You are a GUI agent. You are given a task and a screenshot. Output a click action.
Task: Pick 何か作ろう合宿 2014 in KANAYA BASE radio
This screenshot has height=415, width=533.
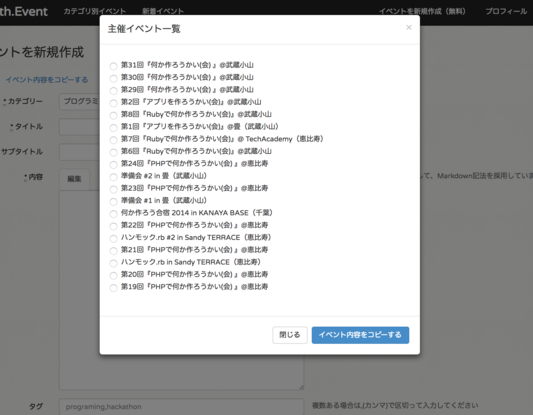(x=113, y=213)
